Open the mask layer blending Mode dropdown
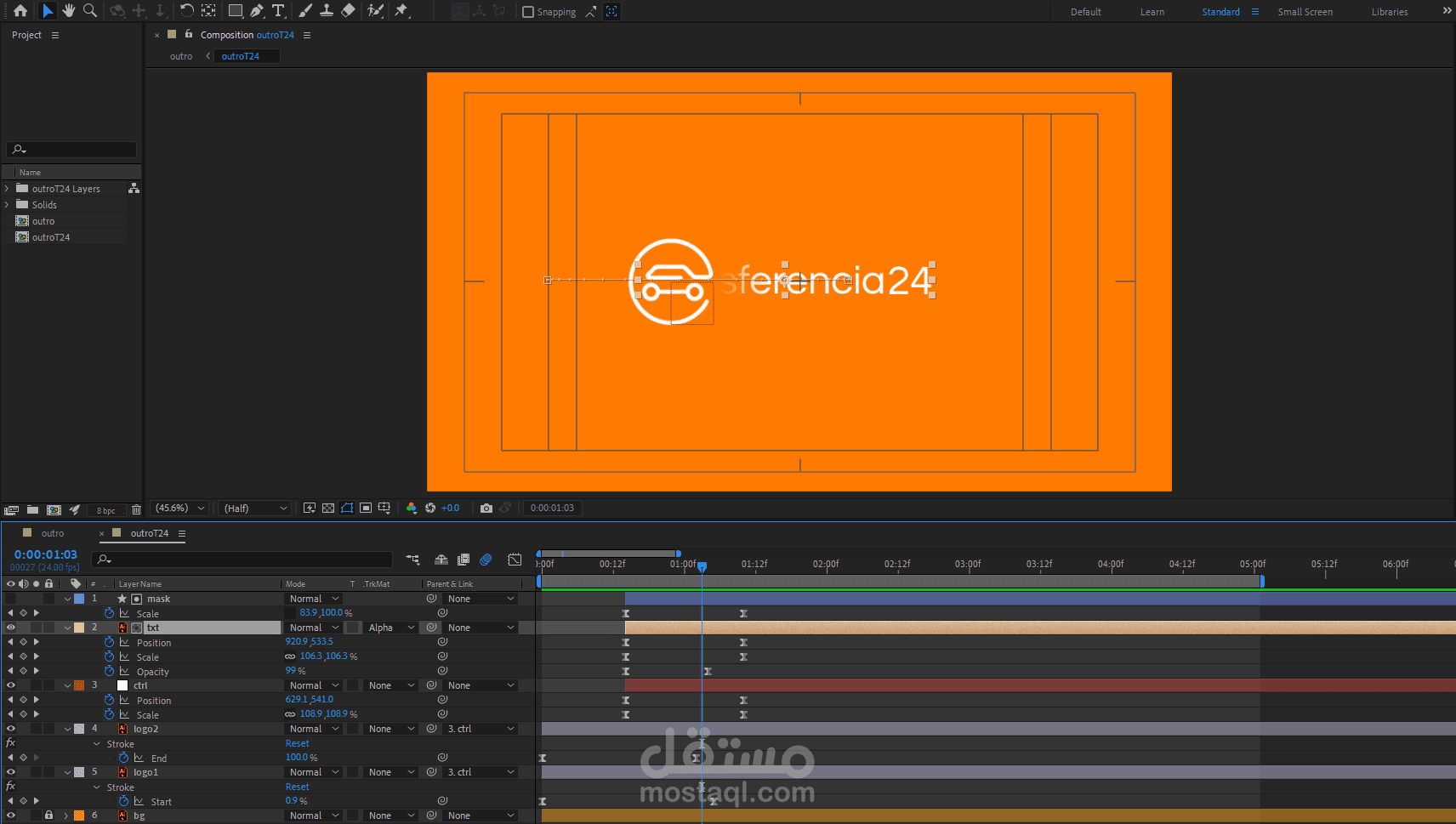Image resolution: width=1456 pixels, height=824 pixels. [x=313, y=599]
